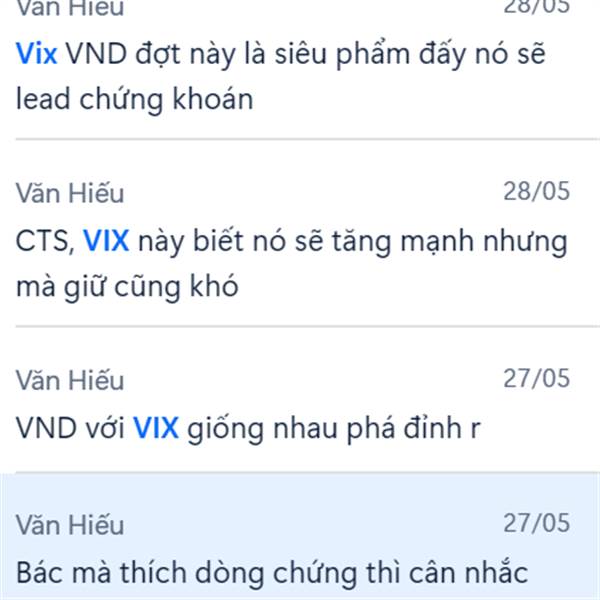600x600 pixels.
Task: Select the "lead chứng khoán" message line
Action: 134,99
